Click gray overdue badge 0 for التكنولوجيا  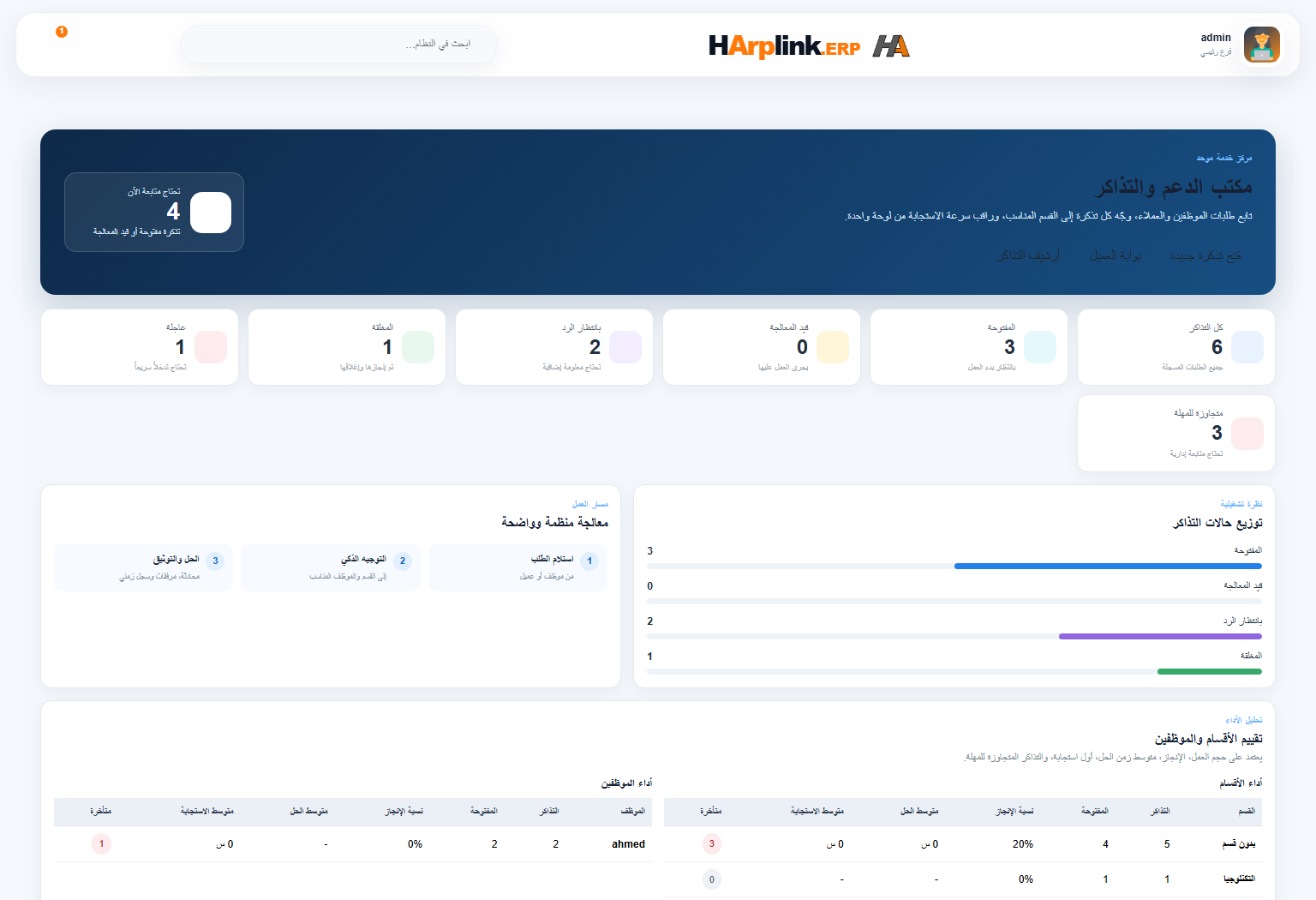click(x=711, y=879)
